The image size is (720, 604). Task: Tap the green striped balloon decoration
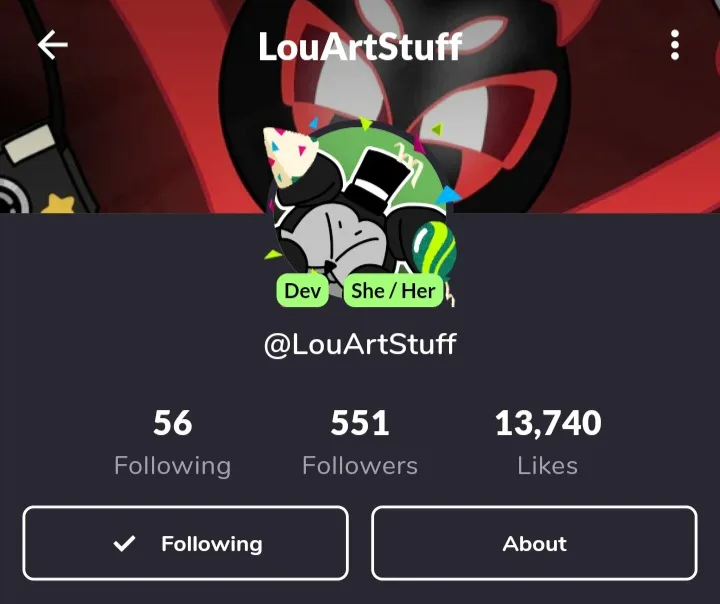[x=434, y=248]
